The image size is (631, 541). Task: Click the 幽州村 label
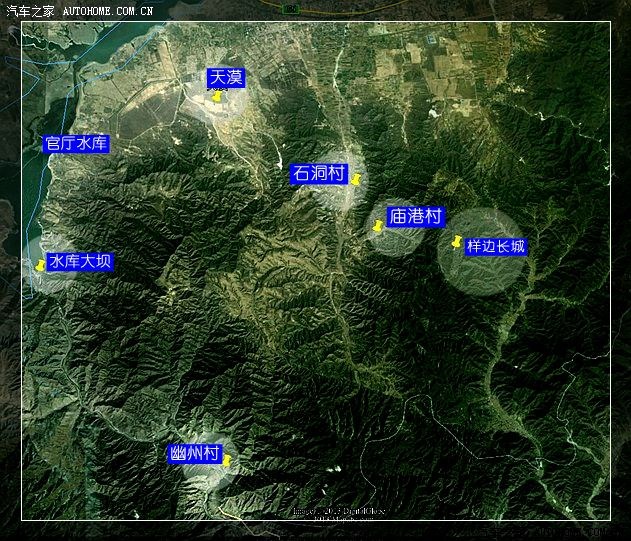tap(195, 453)
